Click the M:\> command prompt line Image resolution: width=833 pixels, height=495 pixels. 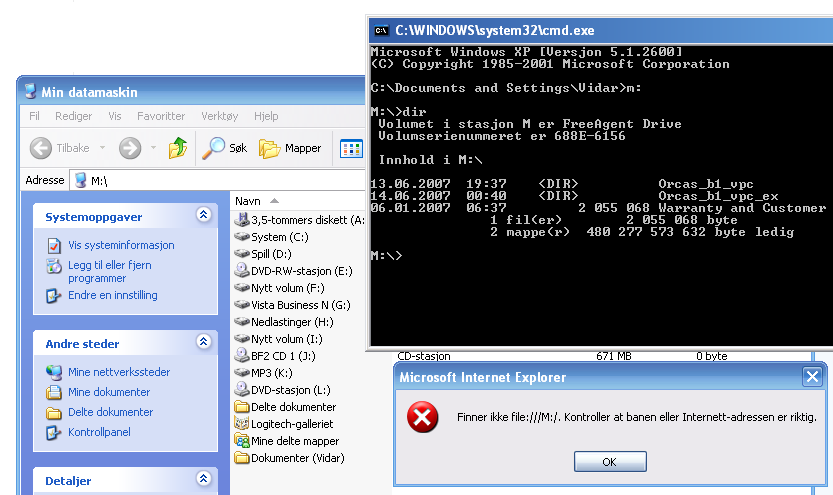(x=387, y=255)
